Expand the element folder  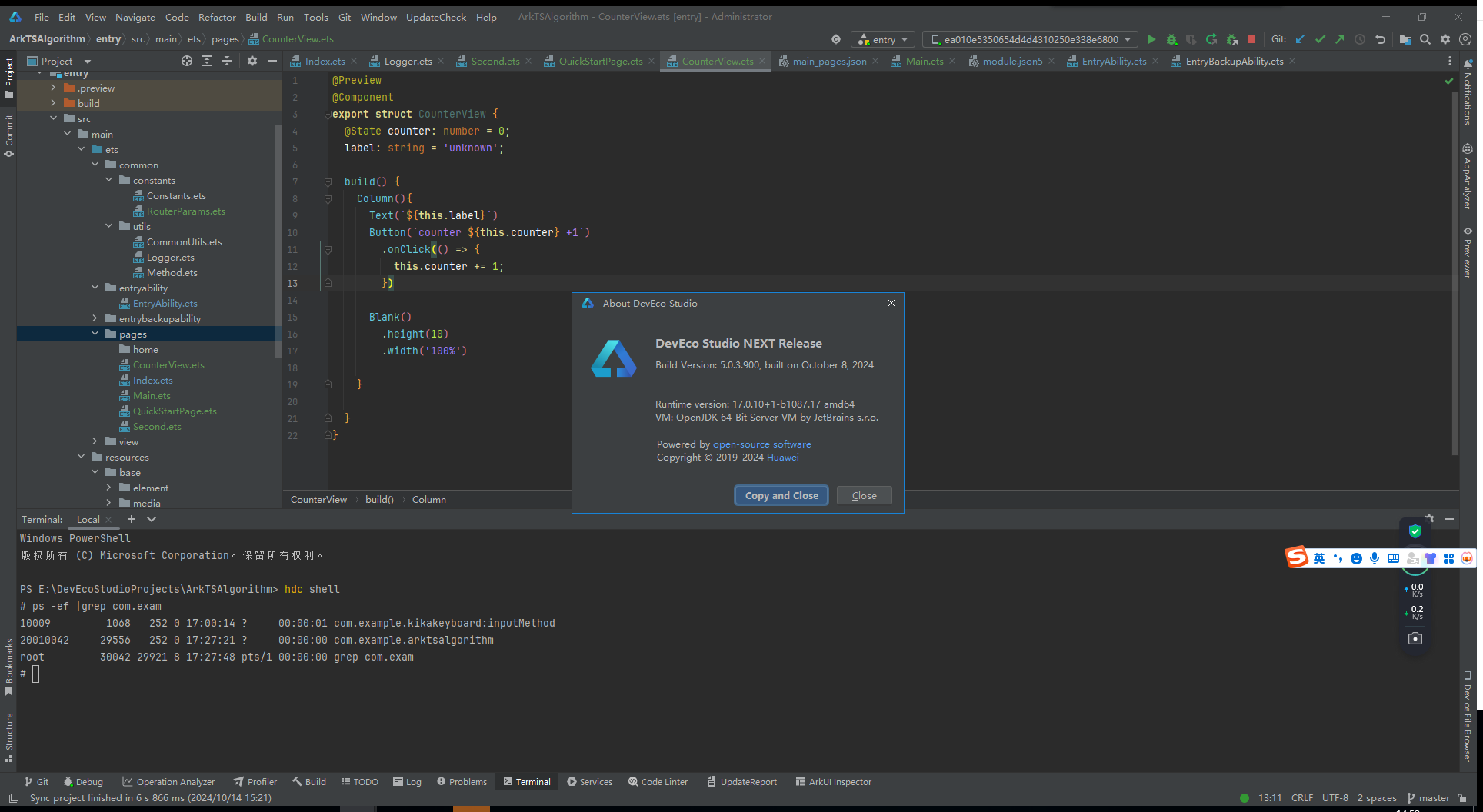tap(108, 488)
